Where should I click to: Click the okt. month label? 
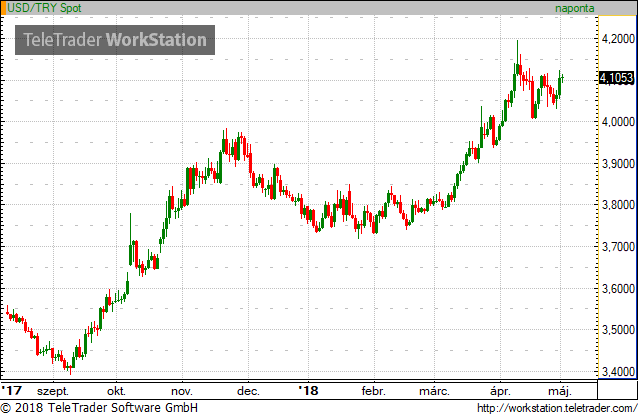116,391
